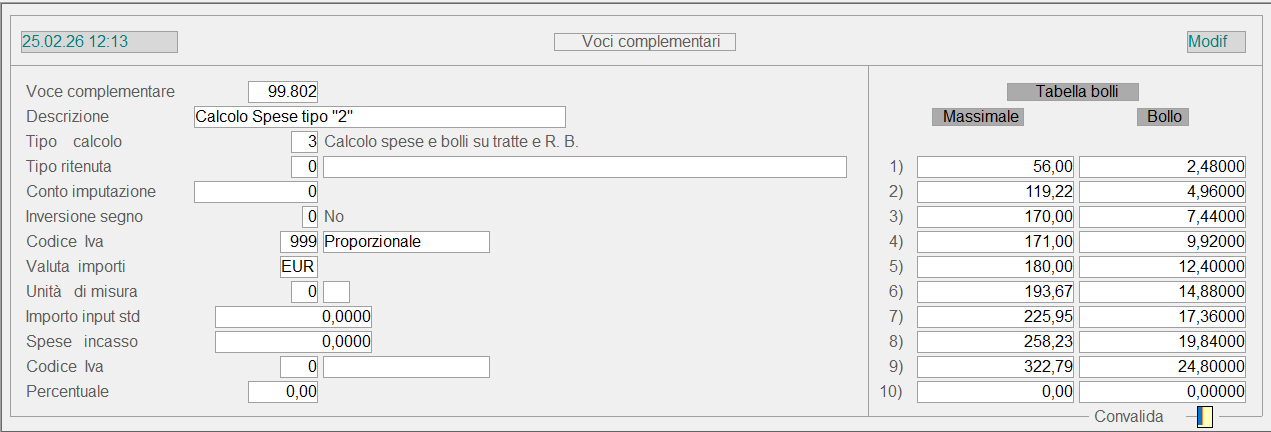Click the Proporzionale Codice Iva description

[406, 242]
